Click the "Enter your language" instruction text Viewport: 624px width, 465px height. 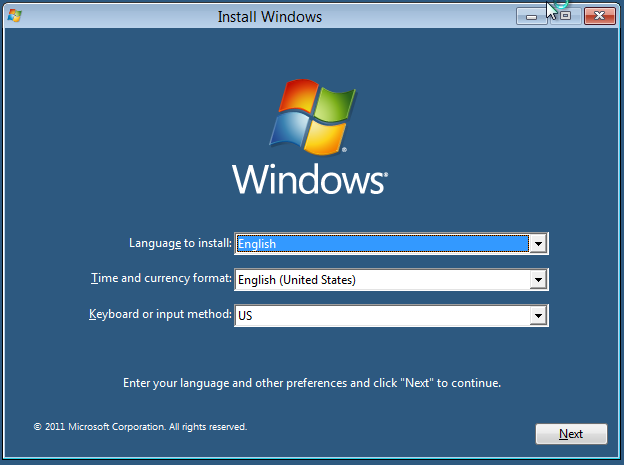(x=312, y=383)
